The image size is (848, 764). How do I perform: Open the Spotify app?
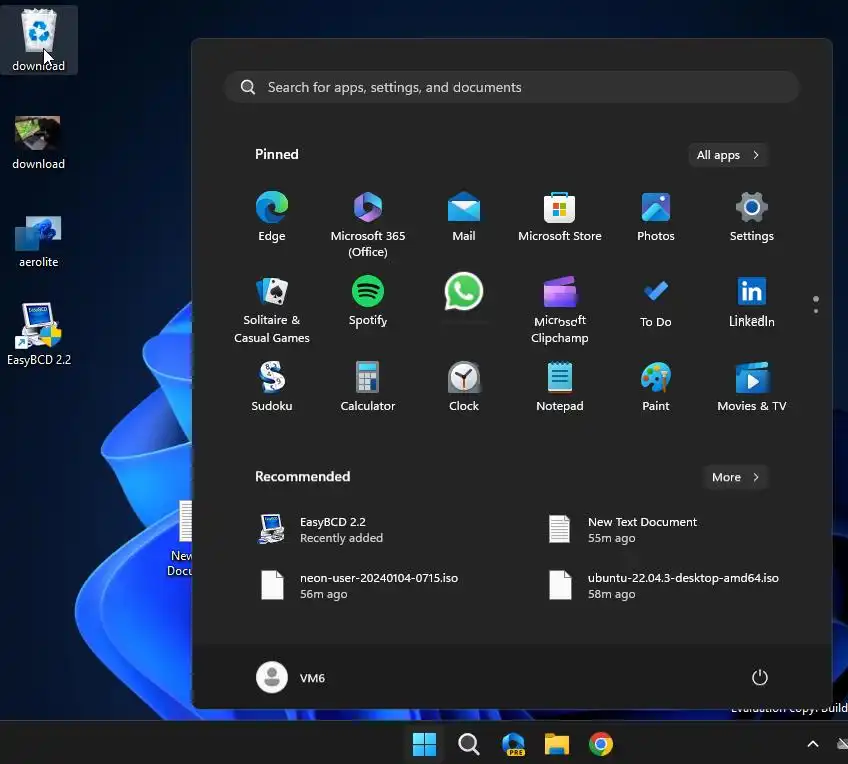tap(368, 301)
